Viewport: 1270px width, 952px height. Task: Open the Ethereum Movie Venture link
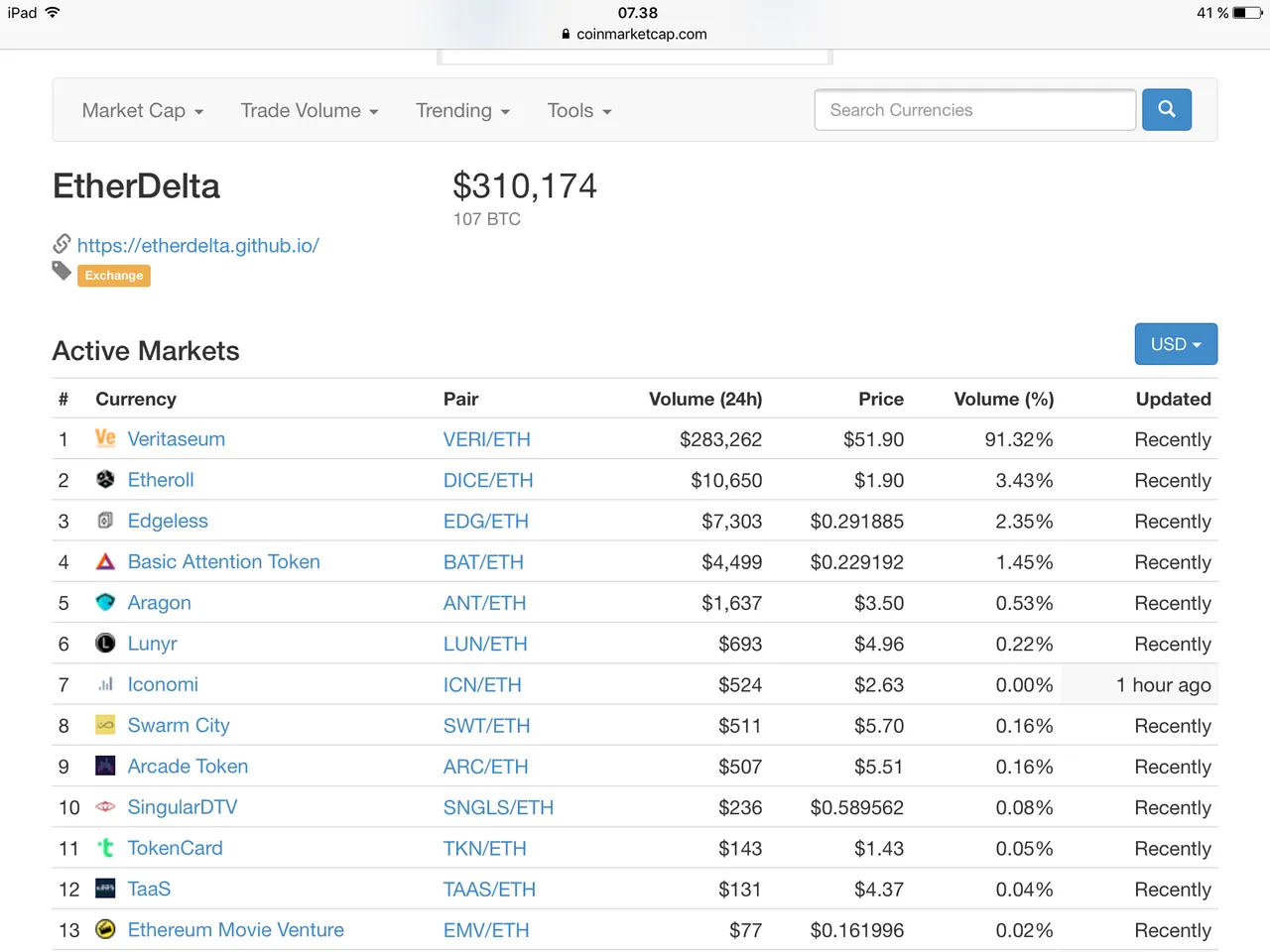[236, 930]
